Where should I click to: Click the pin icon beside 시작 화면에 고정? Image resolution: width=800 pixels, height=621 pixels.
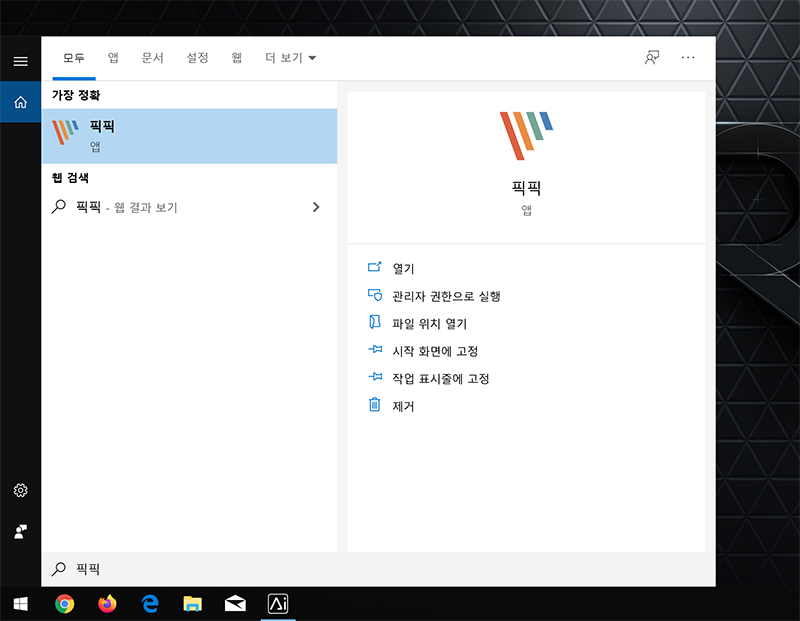pos(375,349)
